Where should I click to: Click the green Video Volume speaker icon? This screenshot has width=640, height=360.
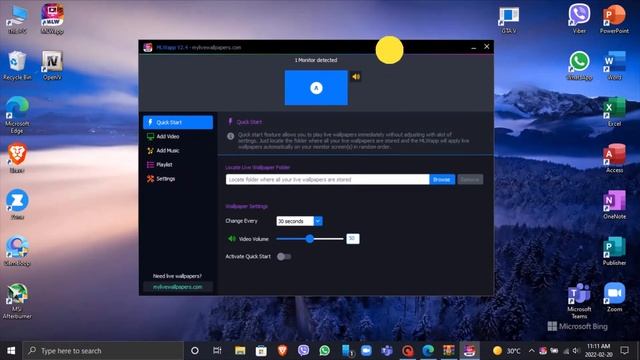pos(231,239)
